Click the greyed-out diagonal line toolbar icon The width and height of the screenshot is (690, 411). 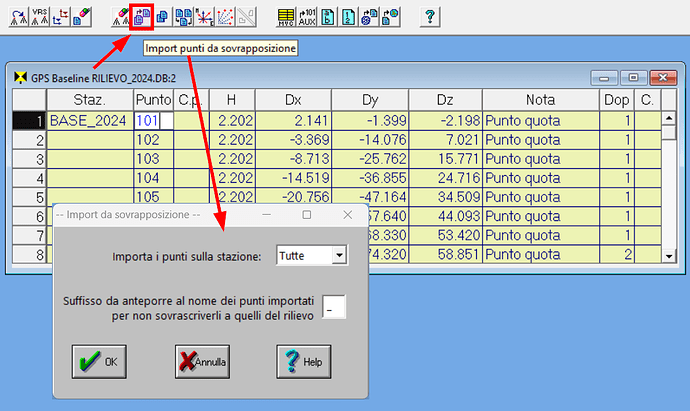point(246,17)
